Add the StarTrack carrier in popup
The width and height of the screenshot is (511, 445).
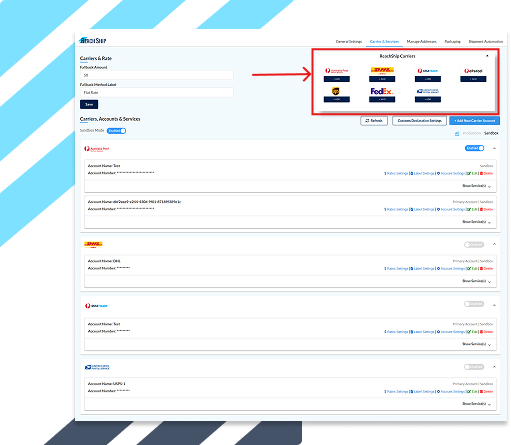click(x=428, y=79)
